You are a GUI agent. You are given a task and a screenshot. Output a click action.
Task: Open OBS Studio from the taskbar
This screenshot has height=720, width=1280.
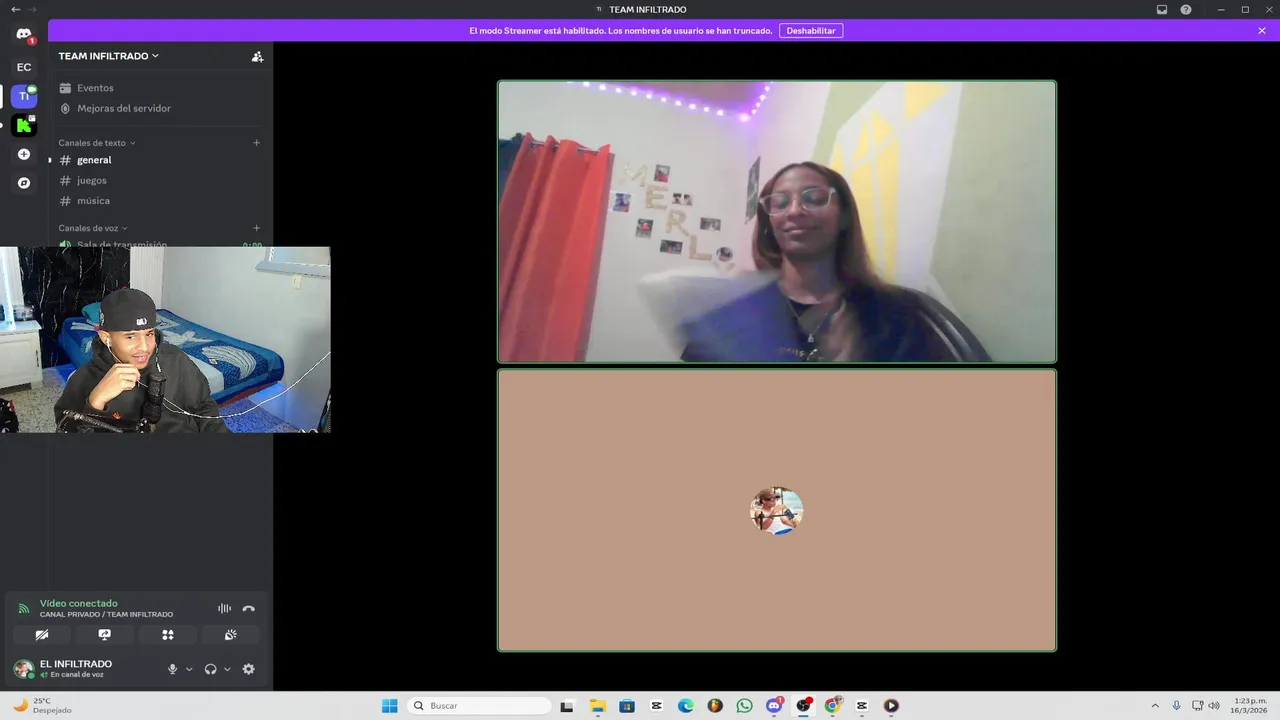pyautogui.click(x=803, y=706)
